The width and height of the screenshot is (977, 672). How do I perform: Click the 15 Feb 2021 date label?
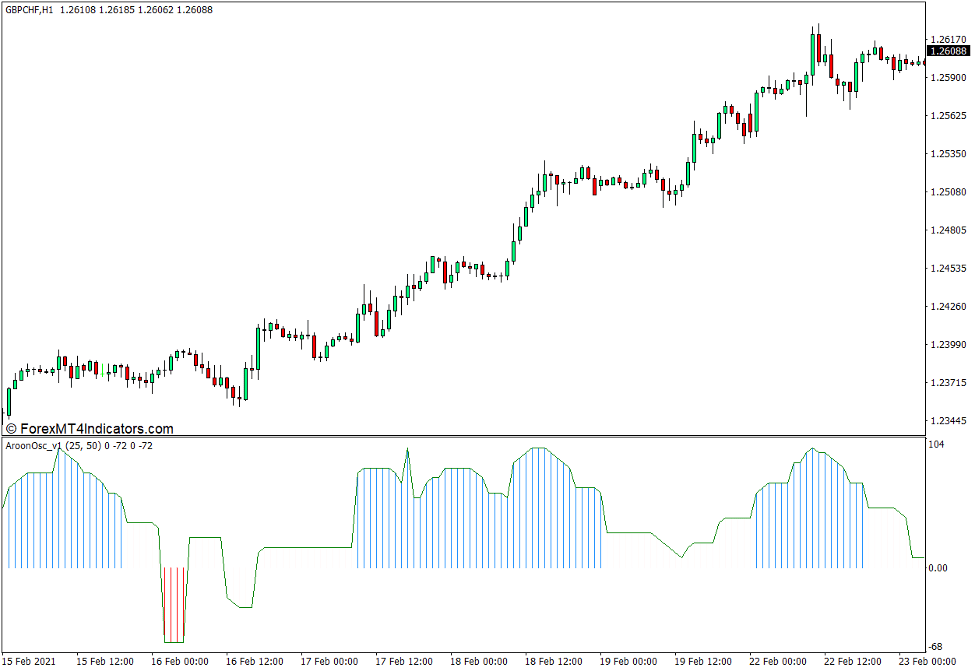pyautogui.click(x=31, y=662)
